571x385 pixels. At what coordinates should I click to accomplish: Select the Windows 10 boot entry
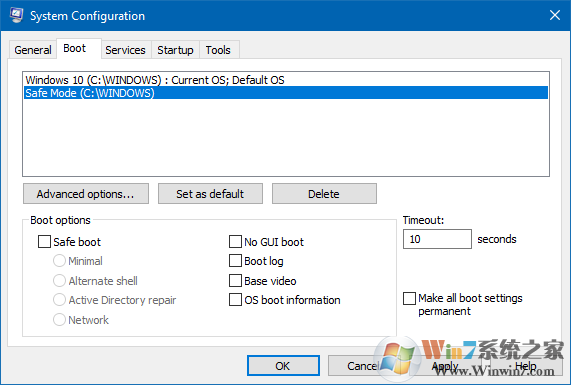tap(286, 80)
